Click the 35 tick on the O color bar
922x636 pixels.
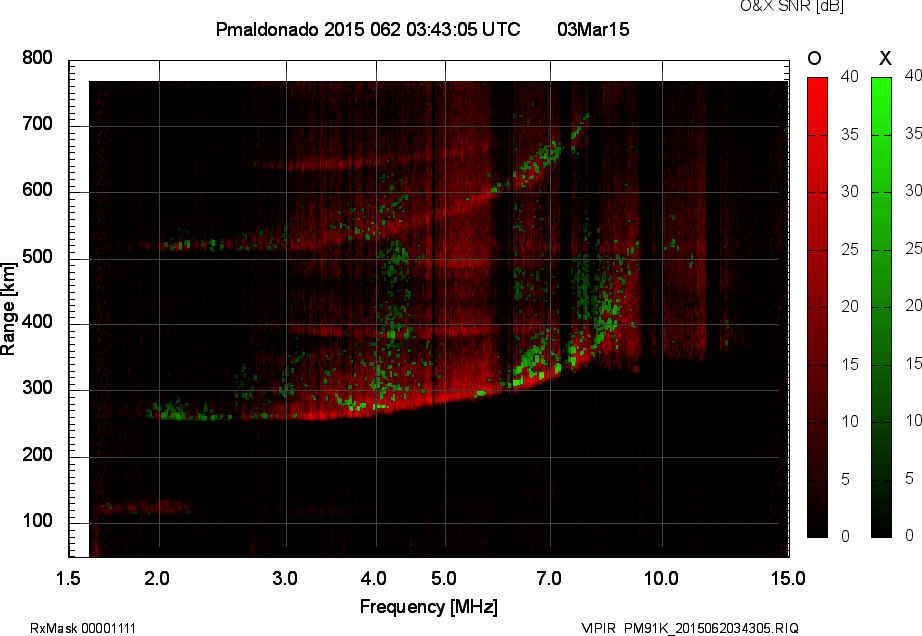pos(850,135)
